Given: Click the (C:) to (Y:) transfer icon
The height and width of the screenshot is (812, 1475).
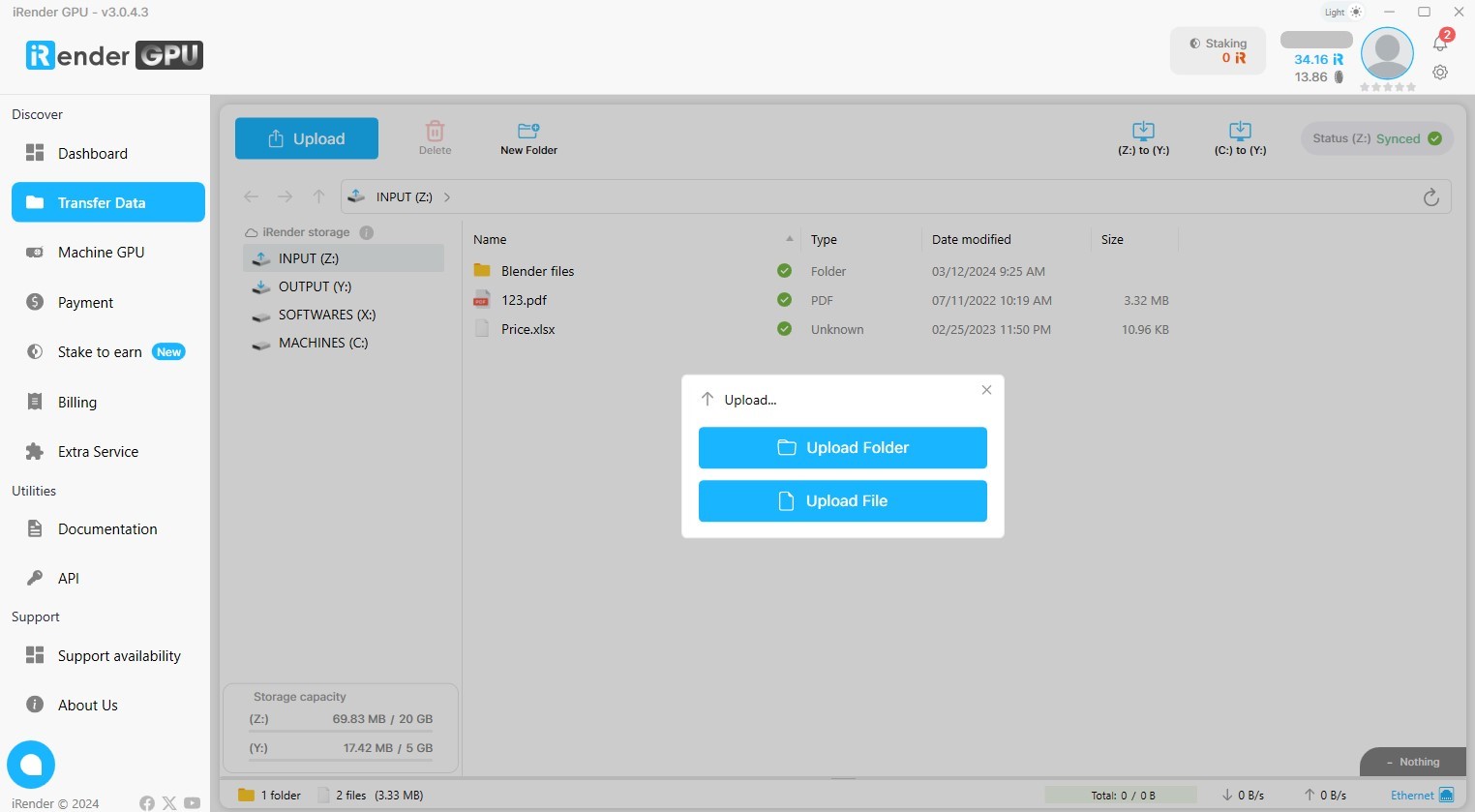Looking at the screenshot, I should (1241, 138).
